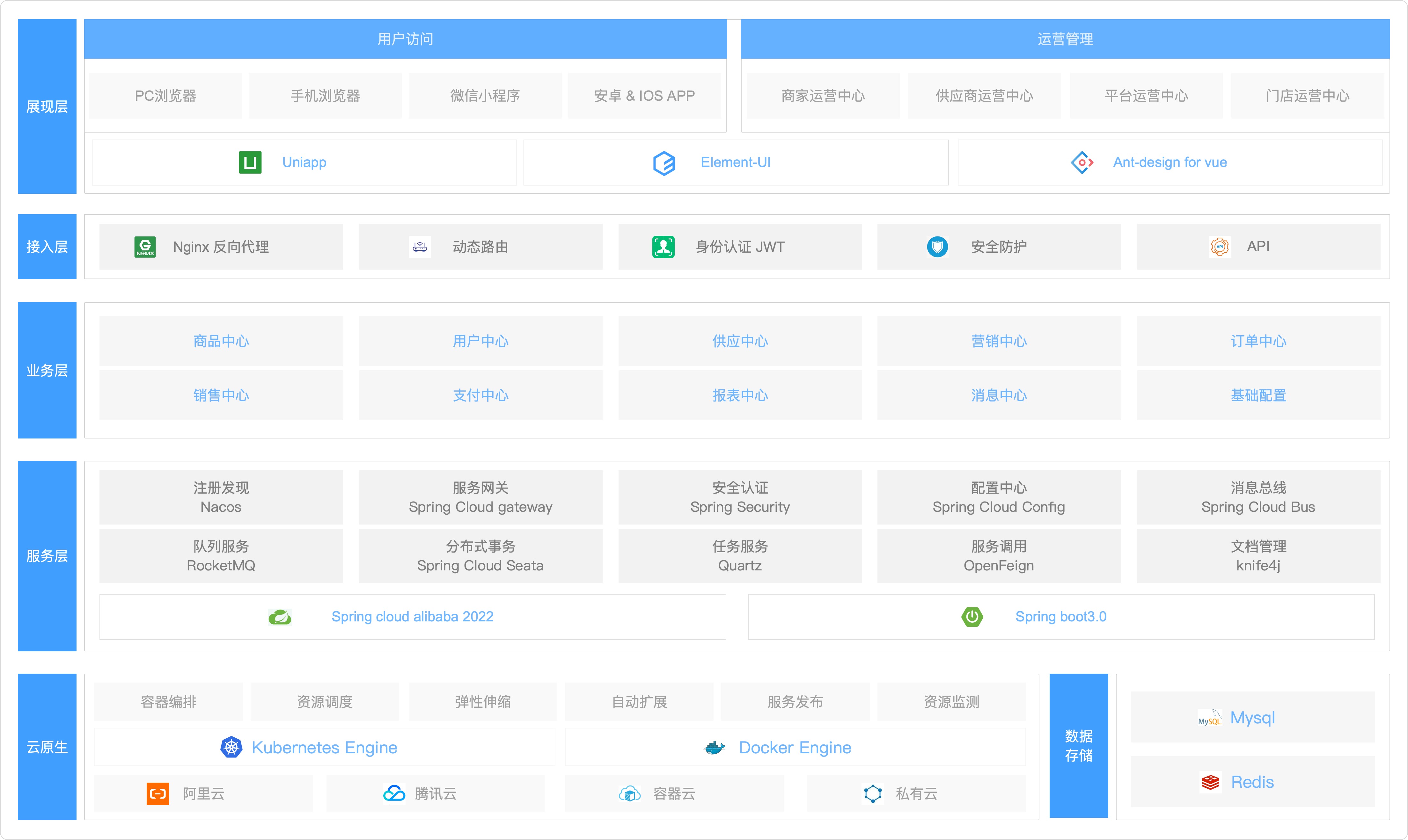Click the blue shield icon beside 安全防护
1408x840 pixels.
click(937, 247)
